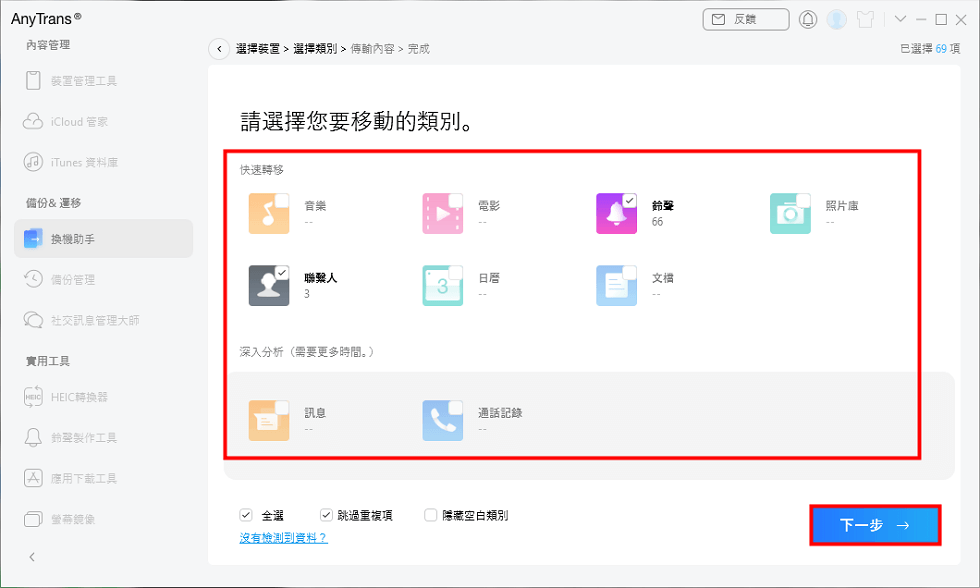Click the 日曆 calendar category icon
Screen dimensions: 980x588
(x=442, y=286)
